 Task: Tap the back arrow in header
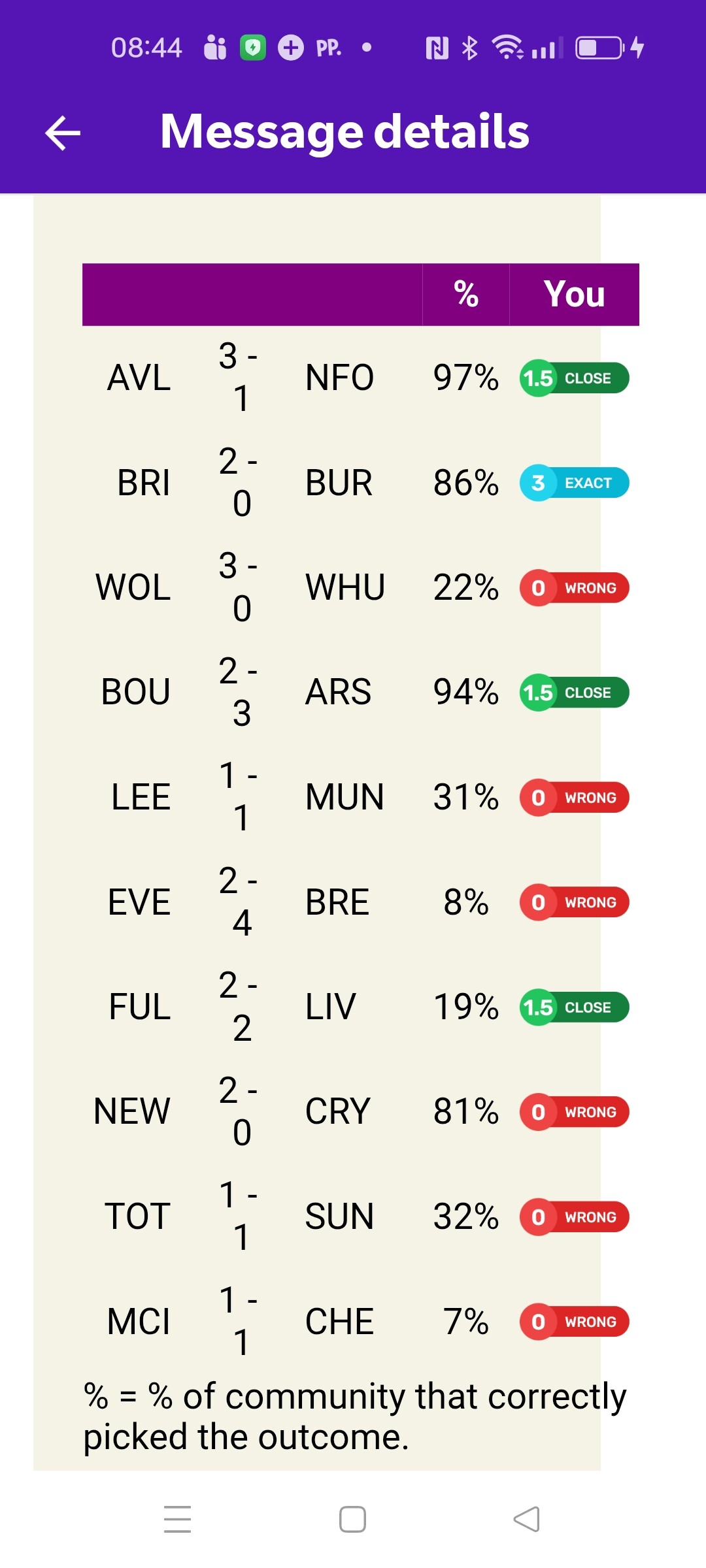coord(63,133)
